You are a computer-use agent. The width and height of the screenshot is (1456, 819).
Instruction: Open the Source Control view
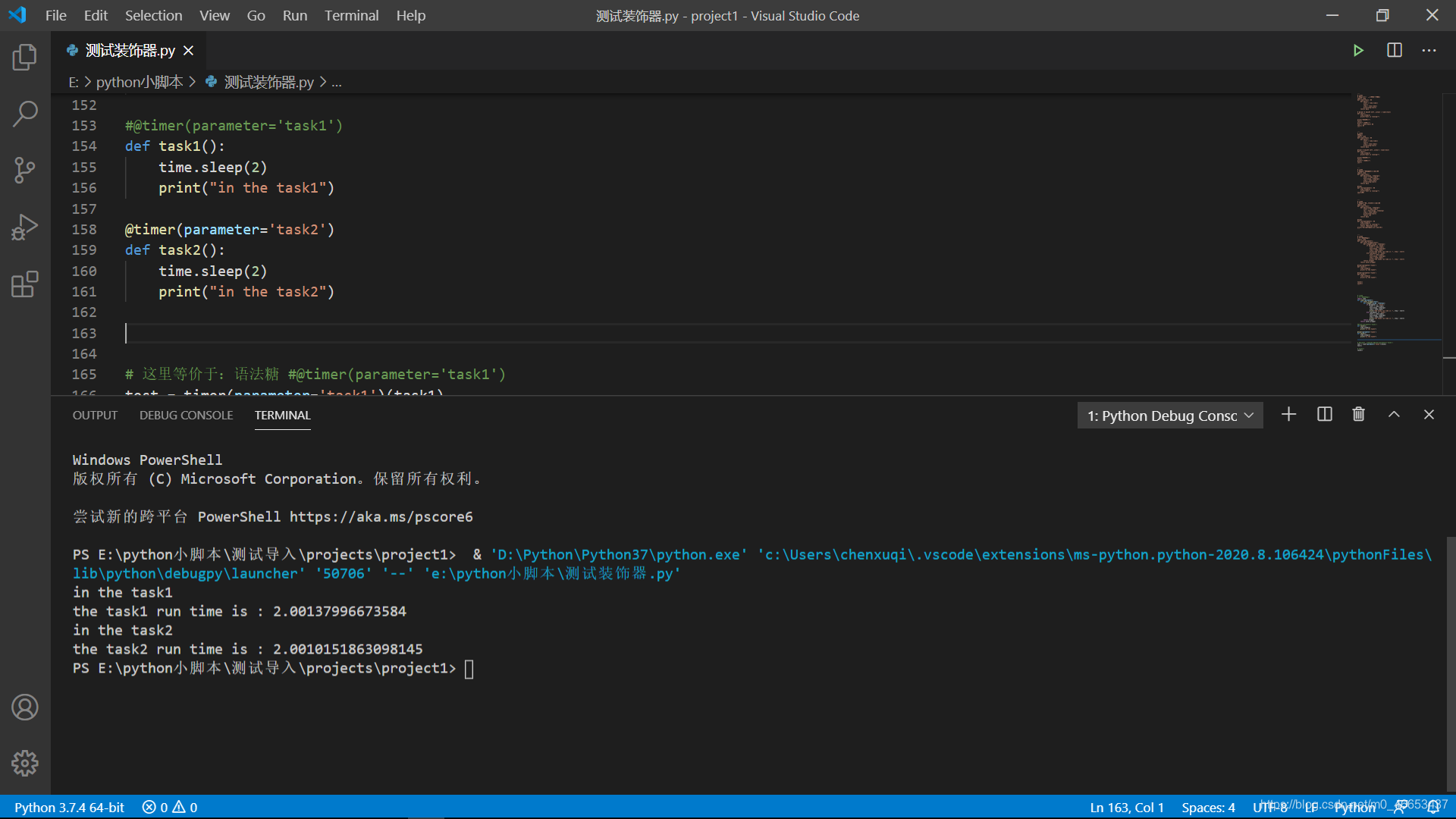[25, 170]
